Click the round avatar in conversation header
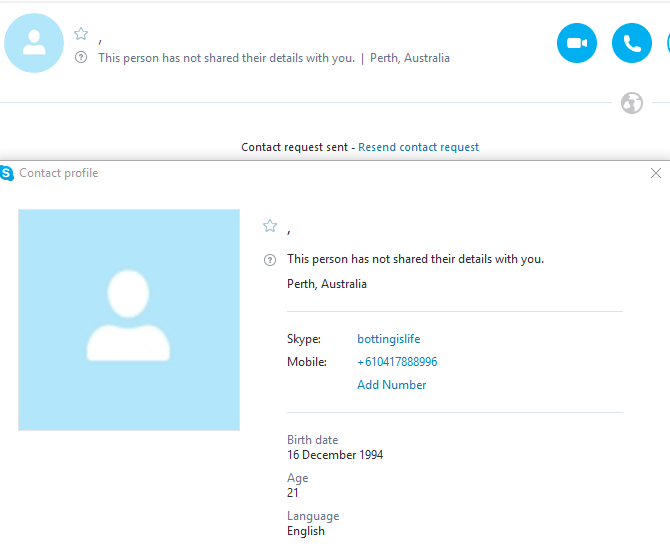This screenshot has height=558, width=670. pos(34,43)
